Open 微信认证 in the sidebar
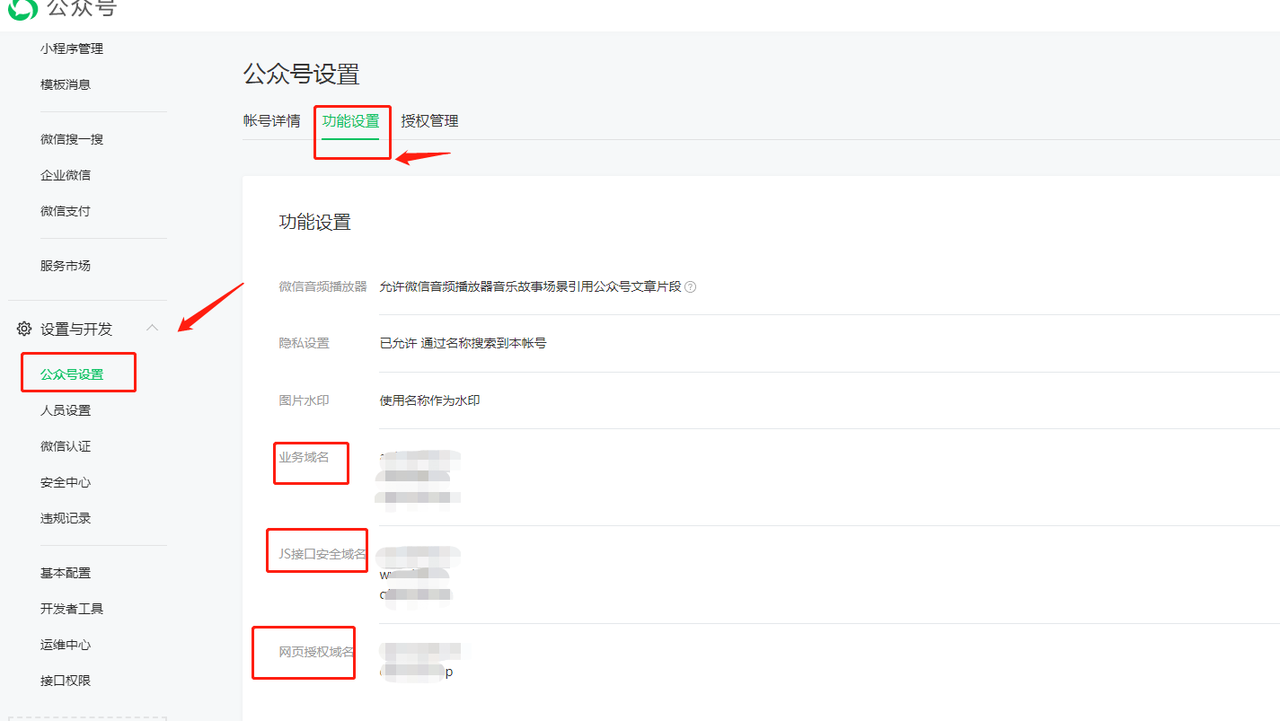The width and height of the screenshot is (1280, 721). 66,447
